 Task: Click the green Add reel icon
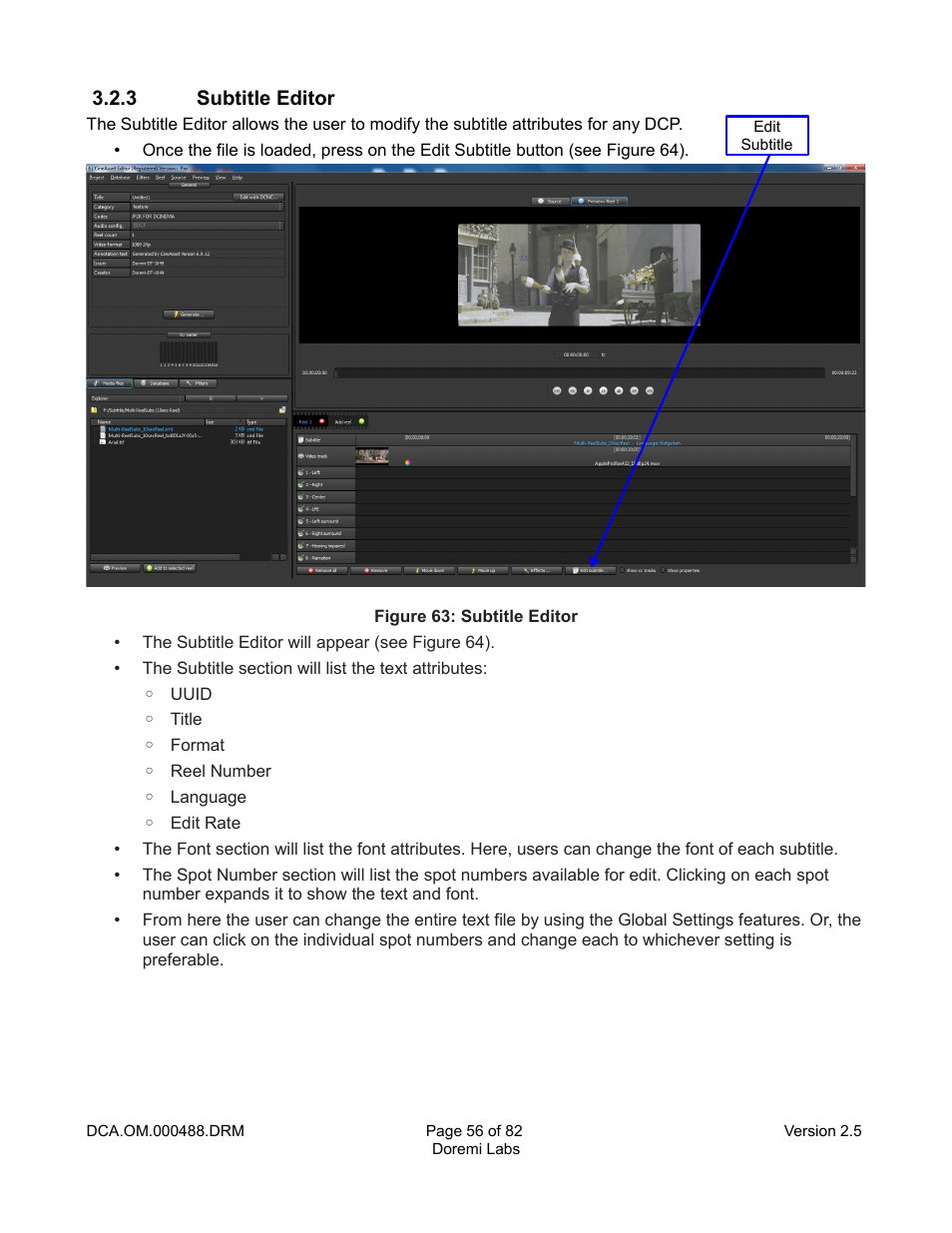tap(361, 421)
